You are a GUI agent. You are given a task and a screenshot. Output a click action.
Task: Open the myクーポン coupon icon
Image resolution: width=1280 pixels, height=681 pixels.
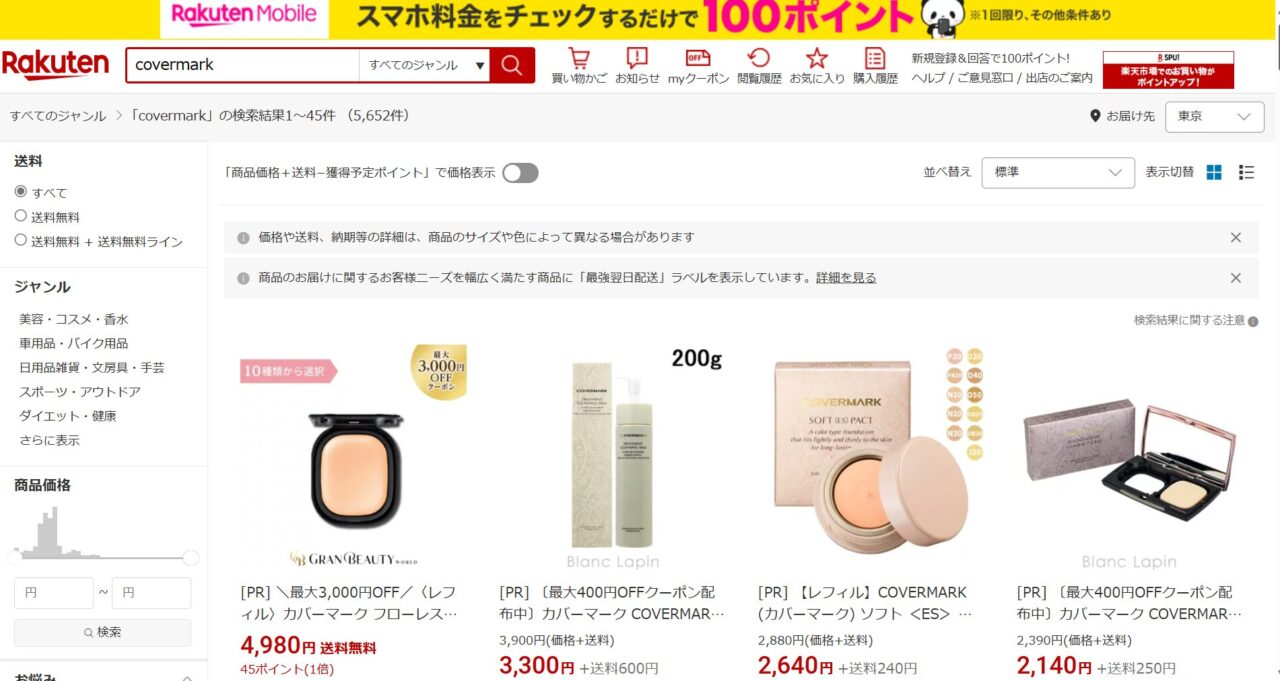pos(698,66)
